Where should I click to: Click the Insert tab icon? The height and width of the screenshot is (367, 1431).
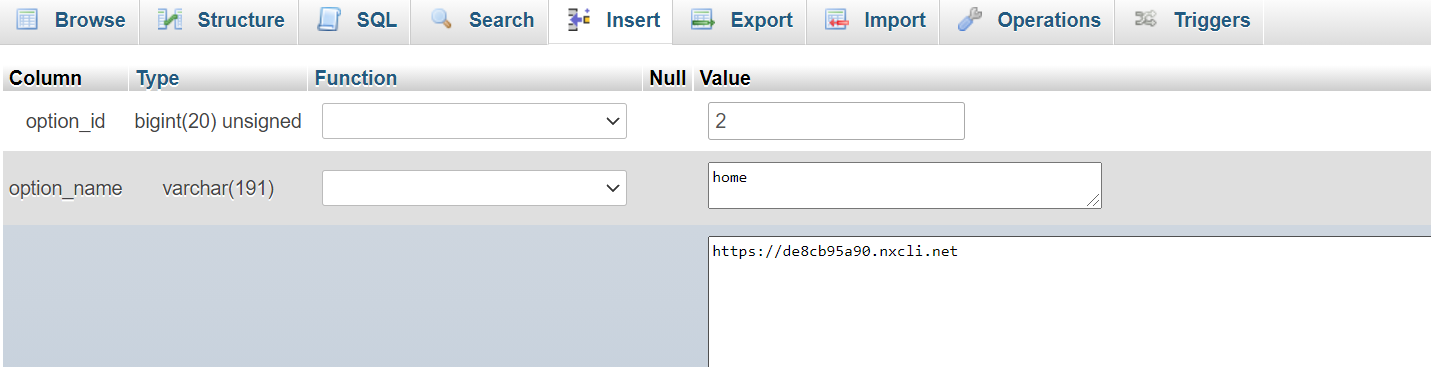(x=579, y=20)
